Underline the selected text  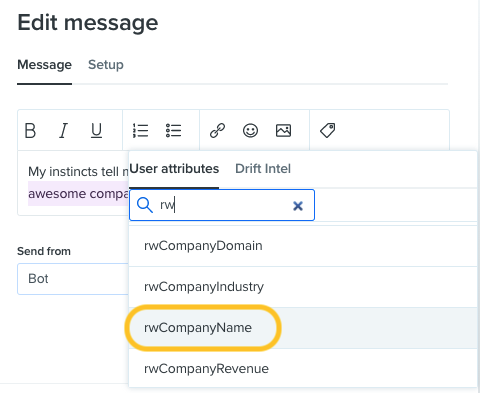click(x=96, y=130)
